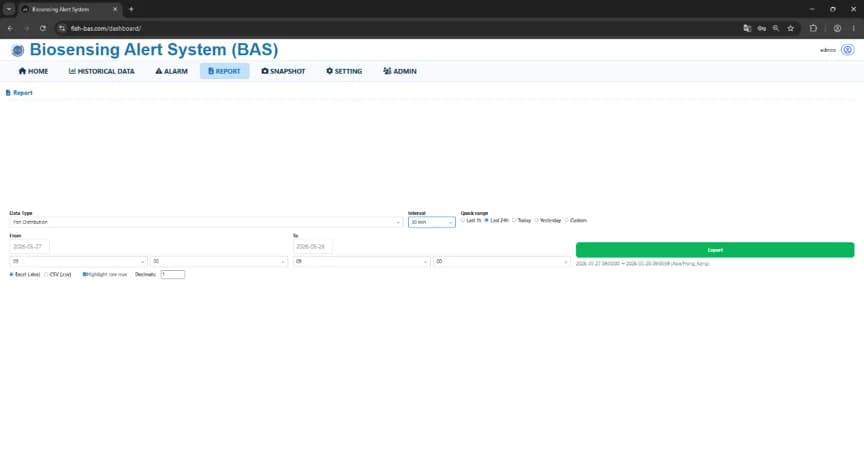The height and width of the screenshot is (464, 864).
Task: Bookmark this page with the star icon
Action: tap(791, 28)
